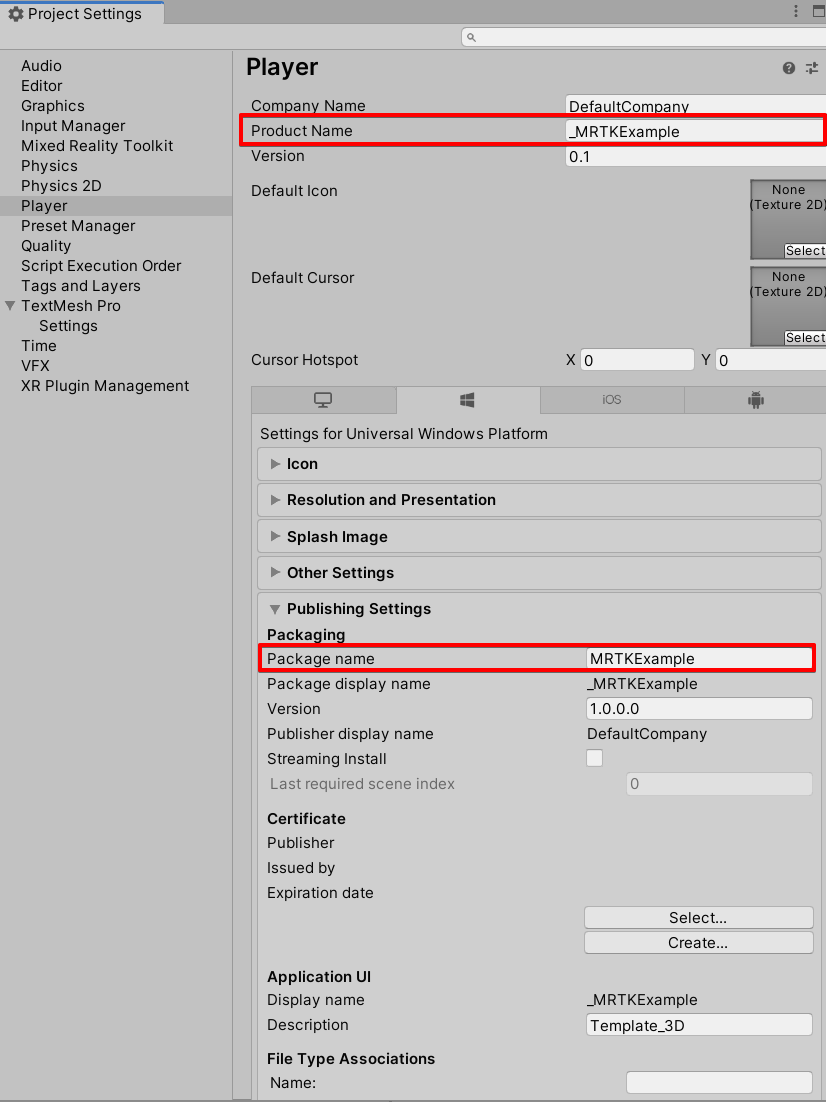Open the Project Settings window options menu

(x=795, y=11)
